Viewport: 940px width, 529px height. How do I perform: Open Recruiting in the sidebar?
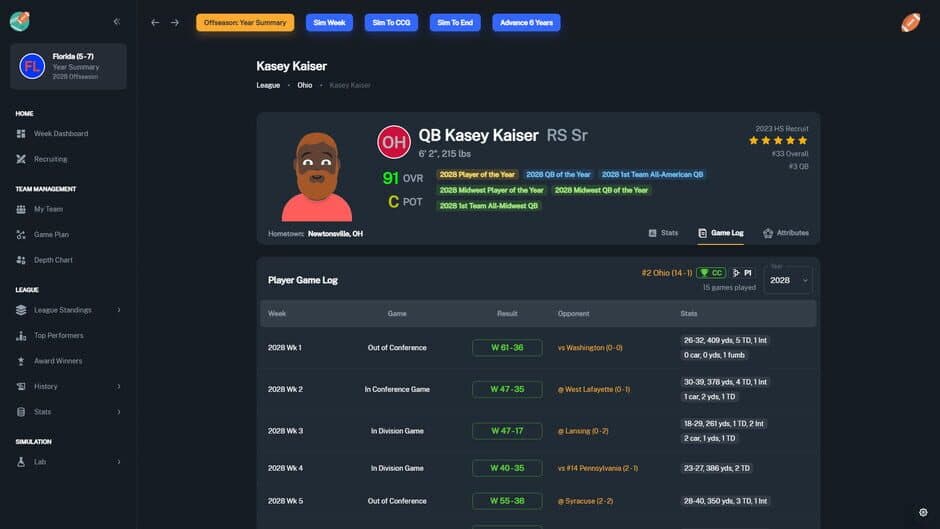pos(50,159)
